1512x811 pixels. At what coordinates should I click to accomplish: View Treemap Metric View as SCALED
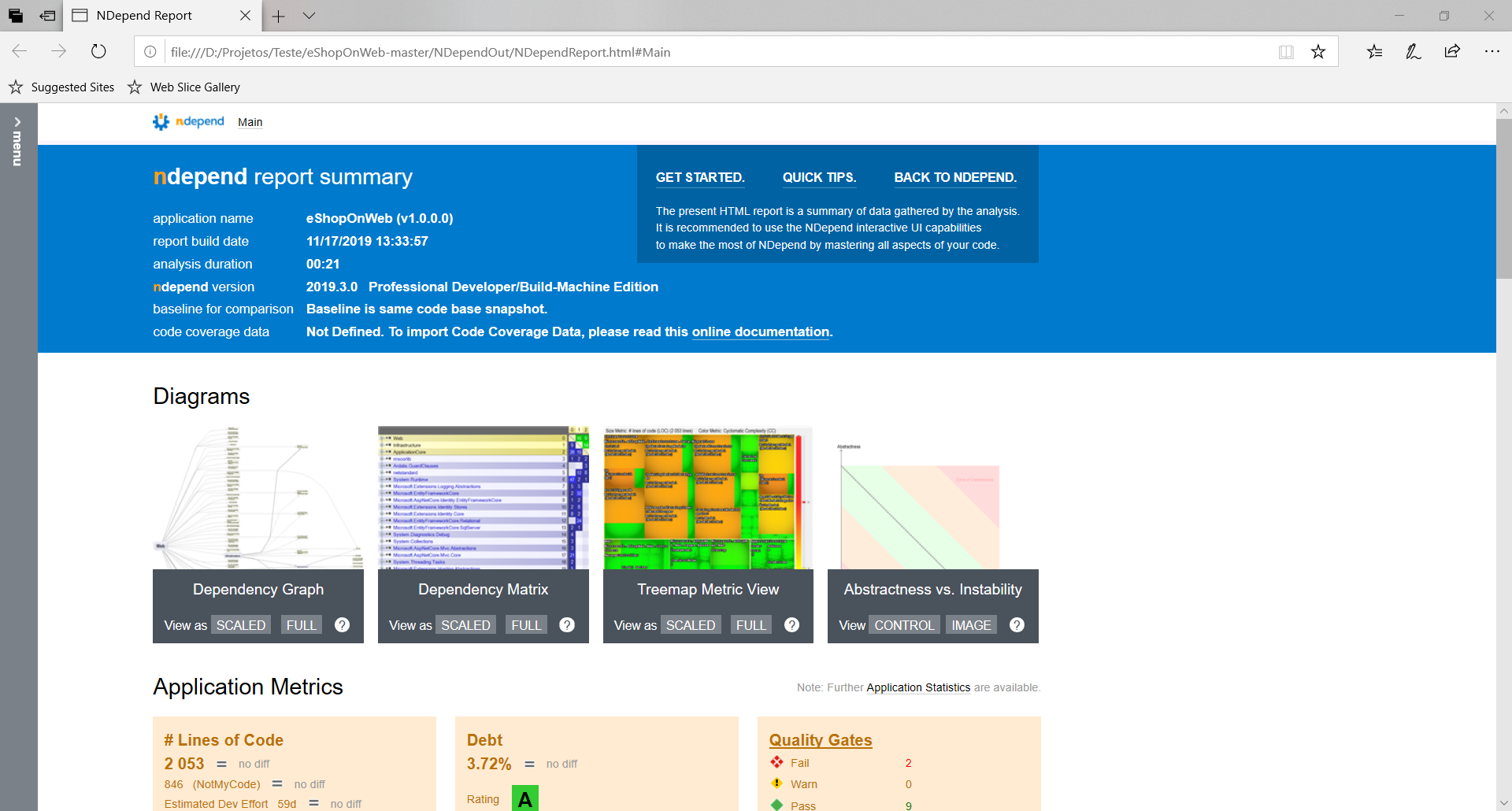[691, 625]
